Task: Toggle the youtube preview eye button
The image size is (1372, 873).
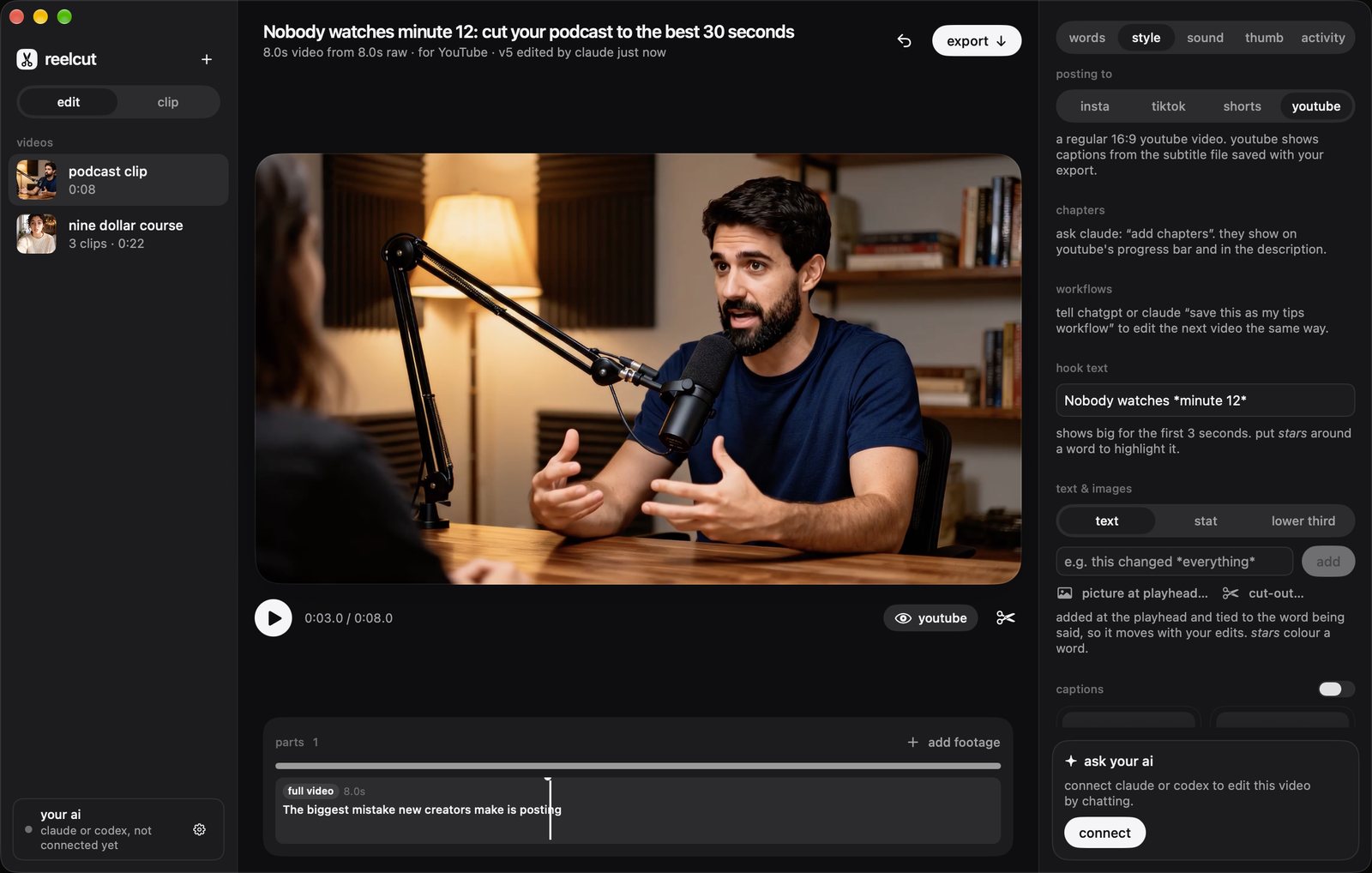Action: [930, 617]
